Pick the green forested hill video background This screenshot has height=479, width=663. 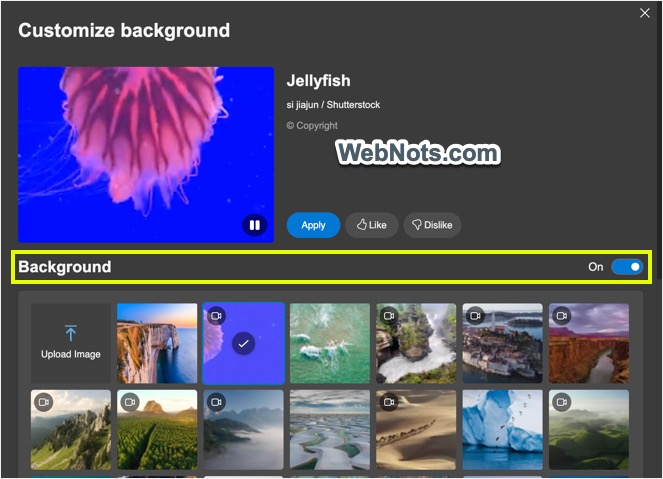(157, 430)
